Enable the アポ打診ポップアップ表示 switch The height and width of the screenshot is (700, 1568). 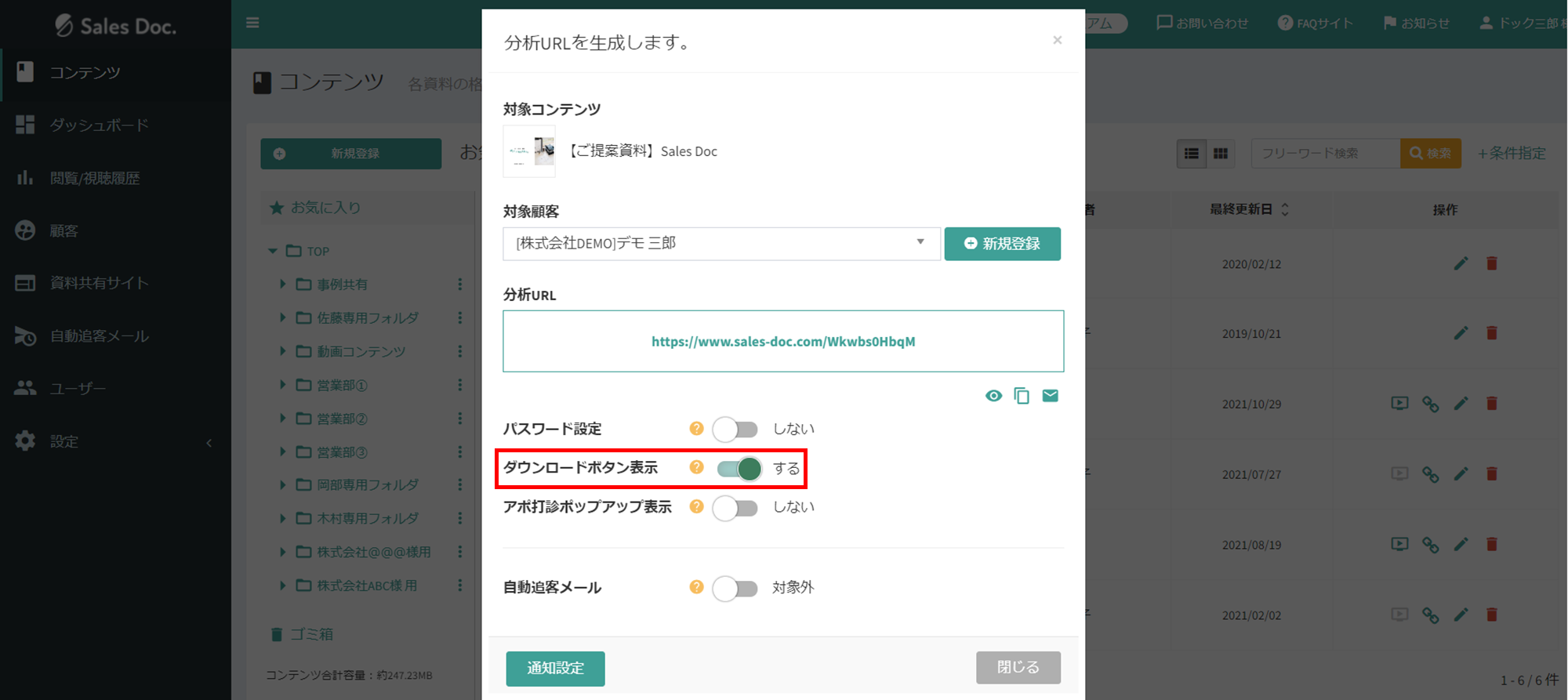(735, 507)
